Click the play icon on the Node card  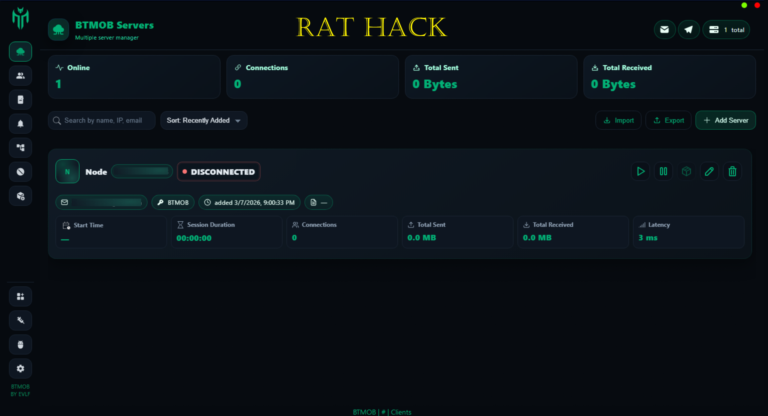coord(640,171)
